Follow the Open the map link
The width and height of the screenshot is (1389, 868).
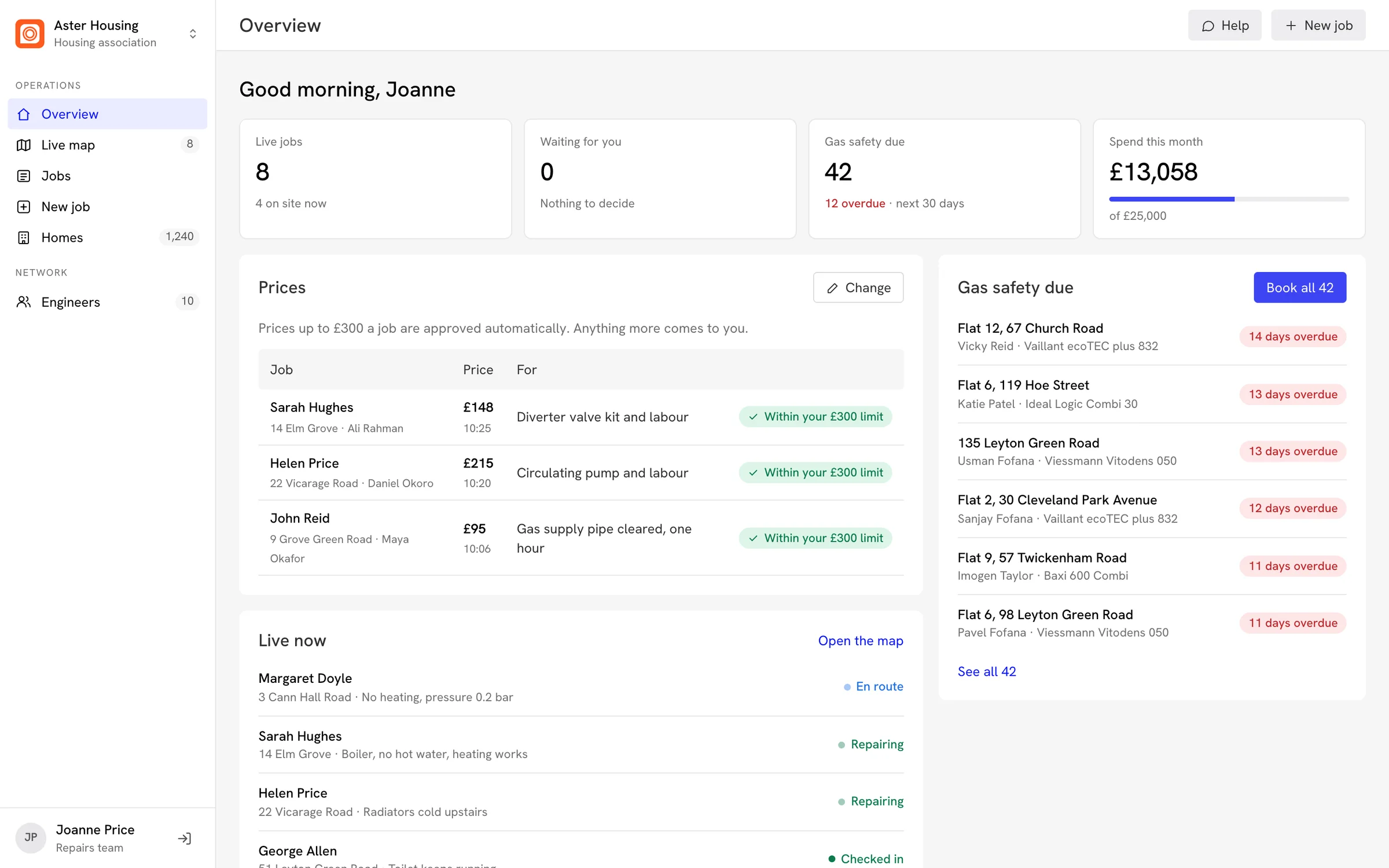click(x=861, y=641)
